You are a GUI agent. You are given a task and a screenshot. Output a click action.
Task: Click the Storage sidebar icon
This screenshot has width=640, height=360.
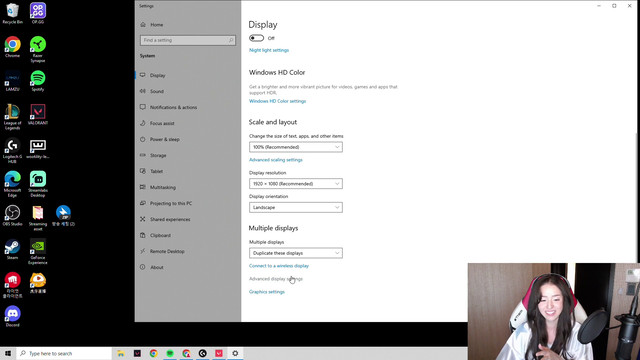pyautogui.click(x=143, y=155)
